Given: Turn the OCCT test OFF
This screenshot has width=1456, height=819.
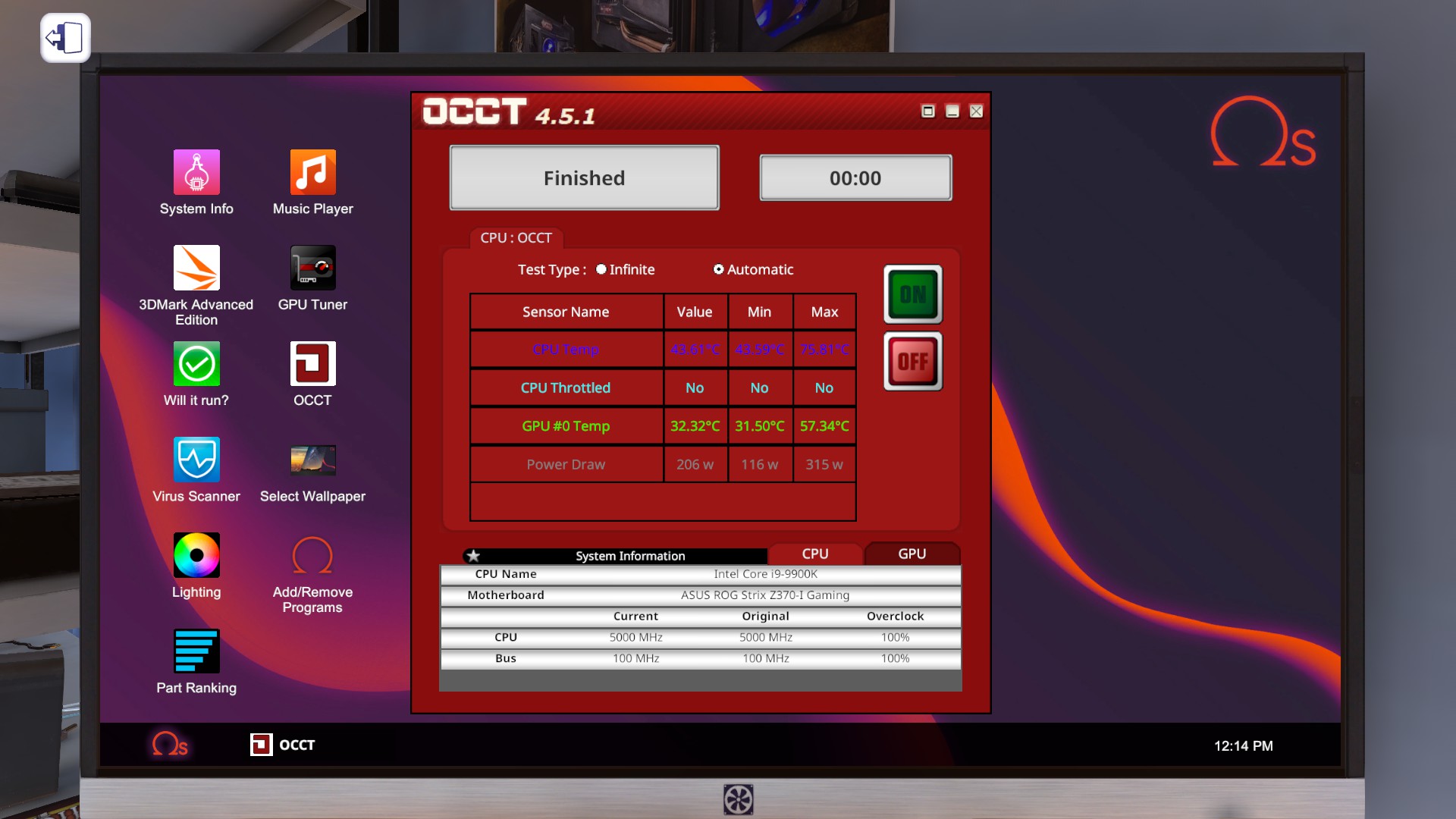Looking at the screenshot, I should pyautogui.click(x=913, y=361).
